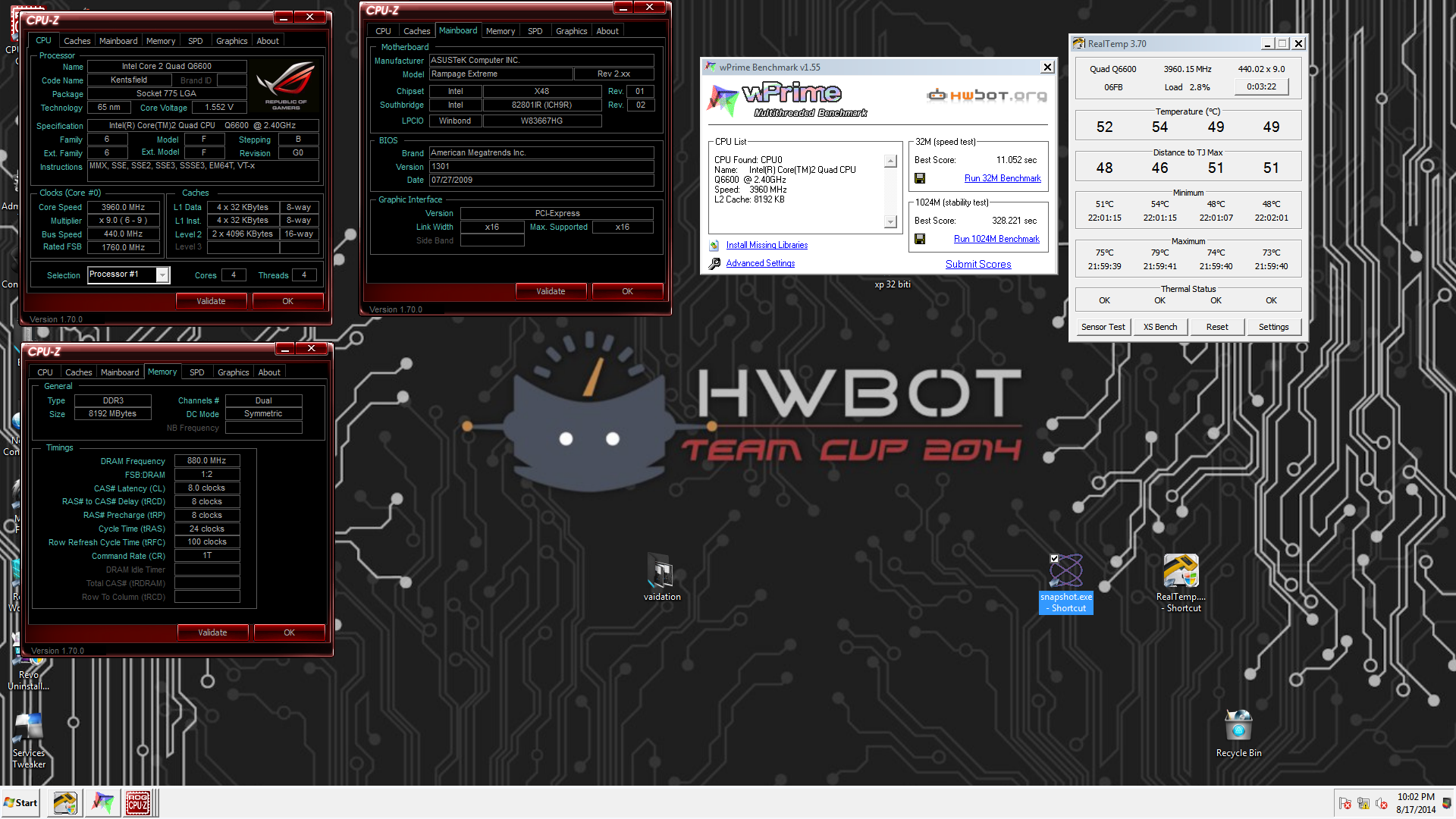Click scroll-down arrow in wPrime CPU List
The image size is (1456, 819).
coord(891,222)
